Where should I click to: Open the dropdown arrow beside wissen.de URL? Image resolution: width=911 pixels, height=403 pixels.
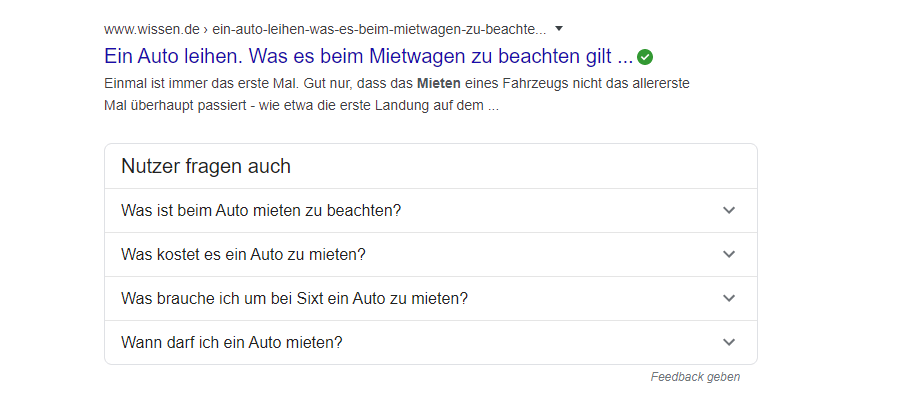click(x=559, y=28)
